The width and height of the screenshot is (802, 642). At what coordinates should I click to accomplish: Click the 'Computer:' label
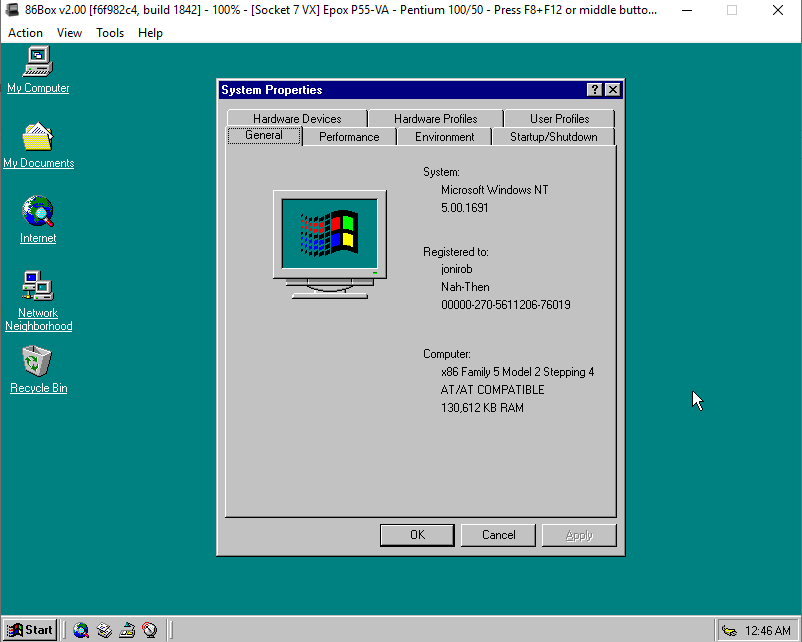447,354
